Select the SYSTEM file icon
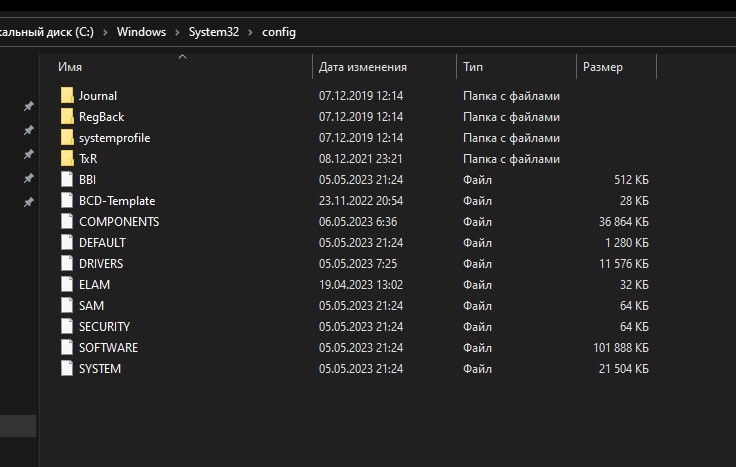The height and width of the screenshot is (467, 736). coord(67,368)
